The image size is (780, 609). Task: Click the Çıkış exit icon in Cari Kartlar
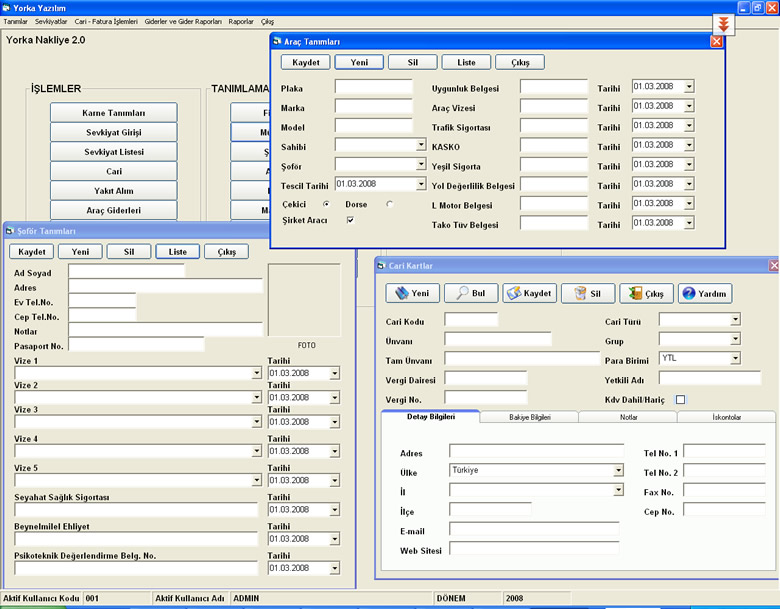tap(646, 294)
